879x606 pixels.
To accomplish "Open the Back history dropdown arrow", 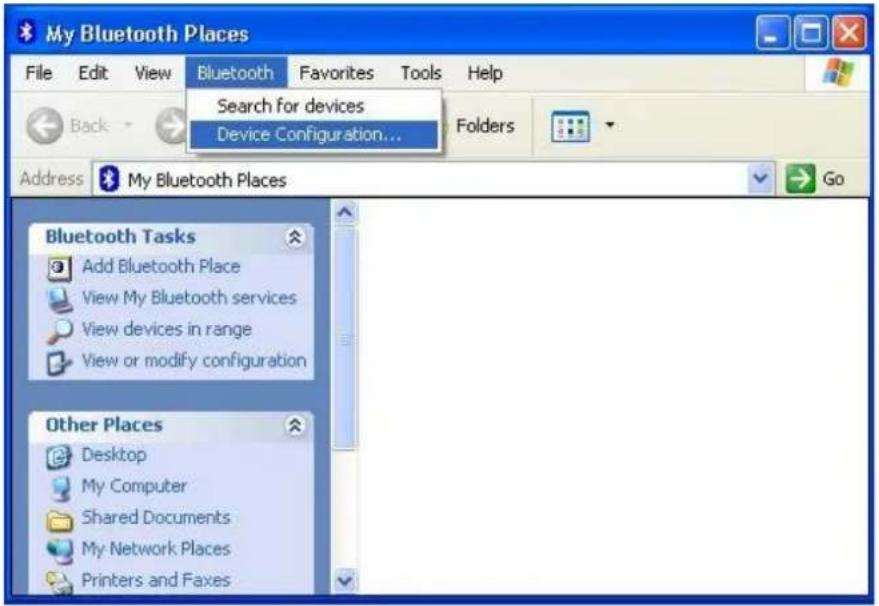I will pyautogui.click(x=128, y=125).
